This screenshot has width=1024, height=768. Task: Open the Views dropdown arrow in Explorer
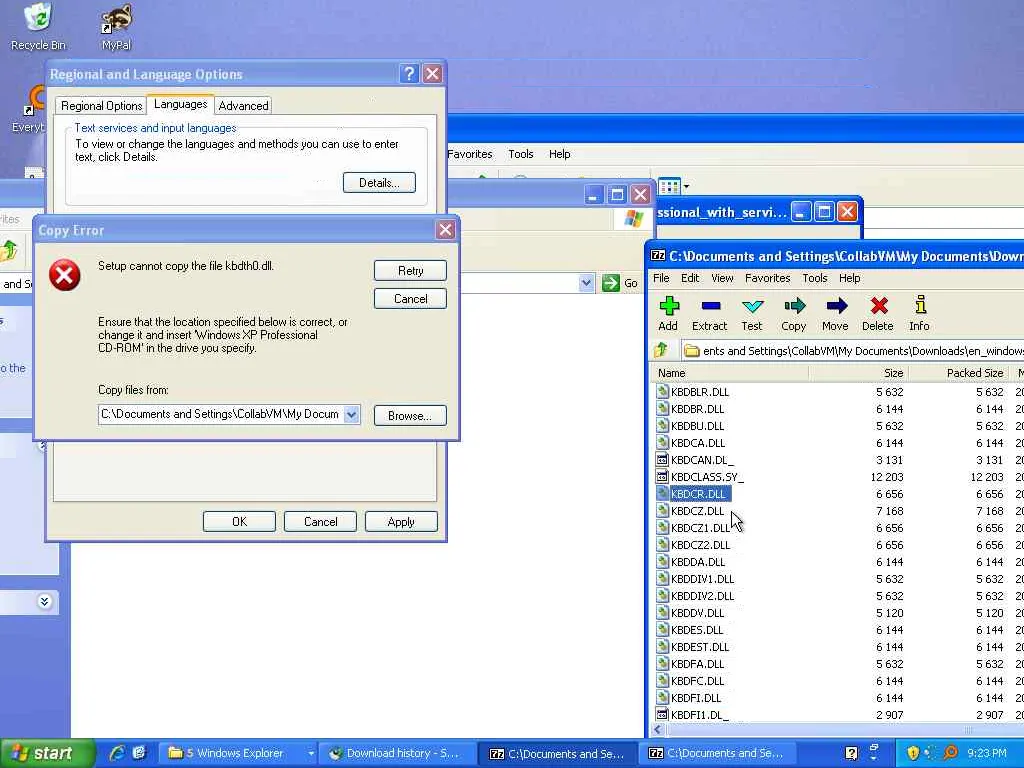tap(686, 187)
